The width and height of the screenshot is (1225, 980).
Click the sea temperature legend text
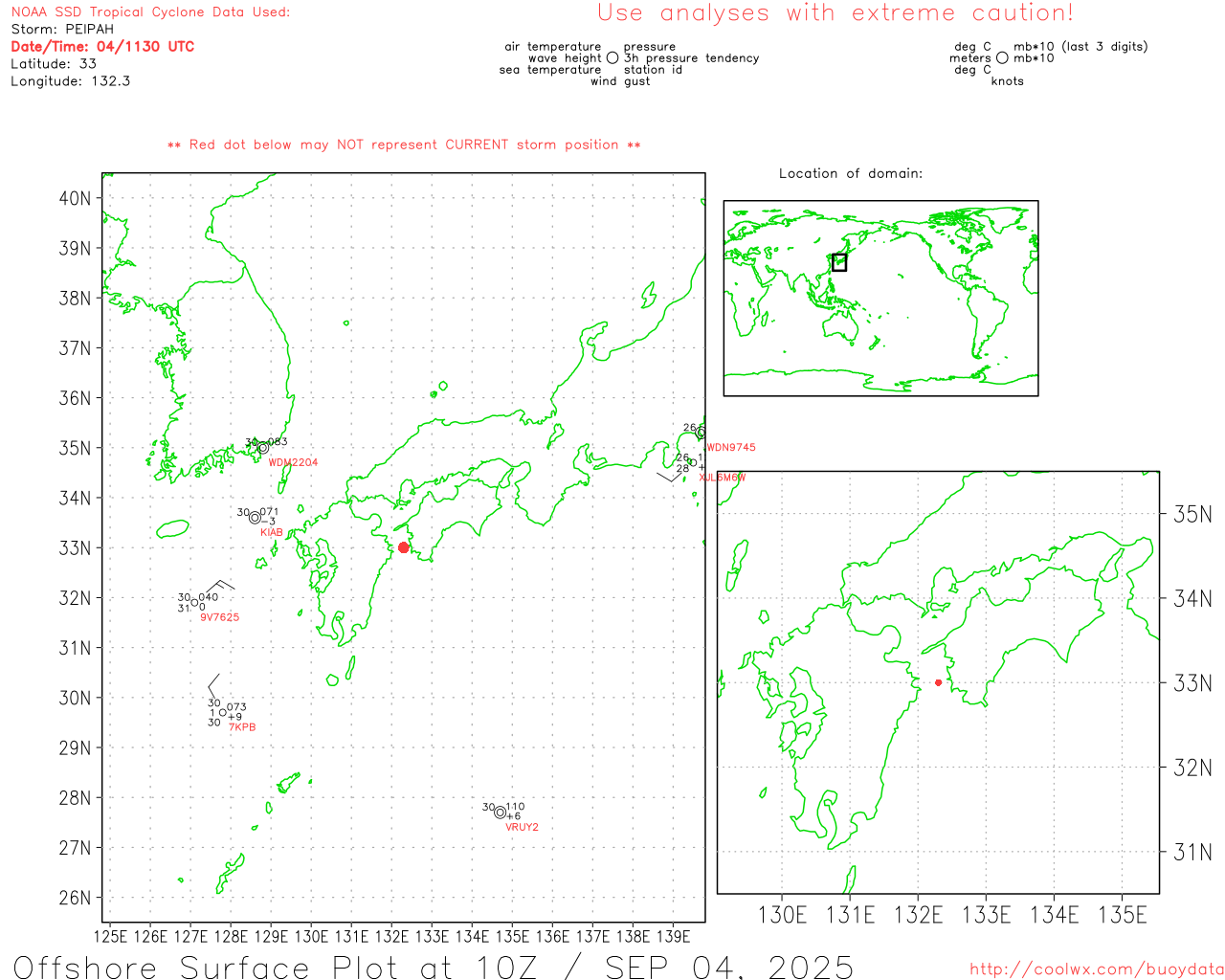[x=550, y=70]
